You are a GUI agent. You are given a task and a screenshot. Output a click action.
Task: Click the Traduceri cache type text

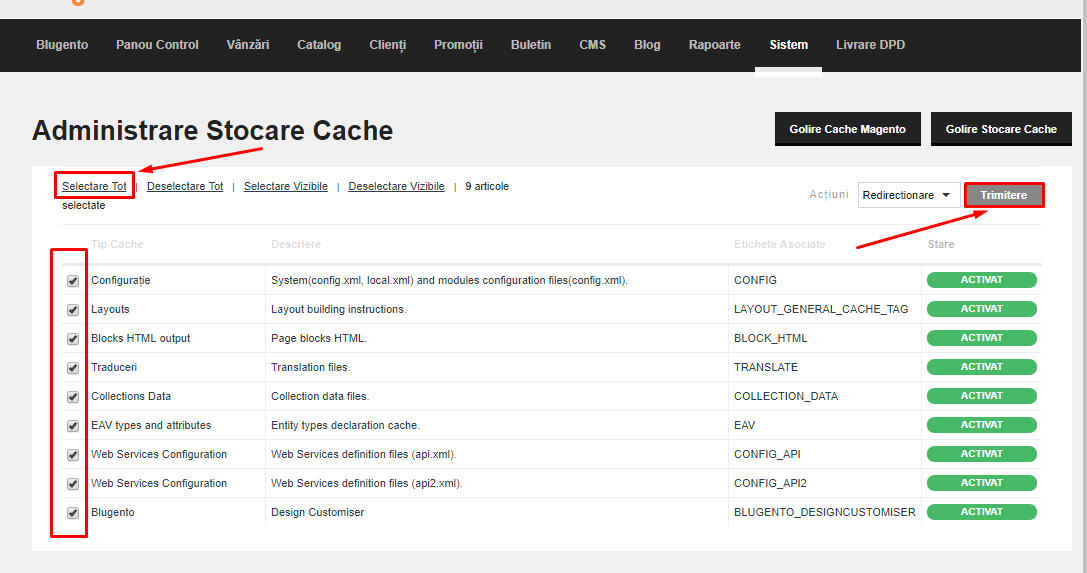tap(114, 368)
